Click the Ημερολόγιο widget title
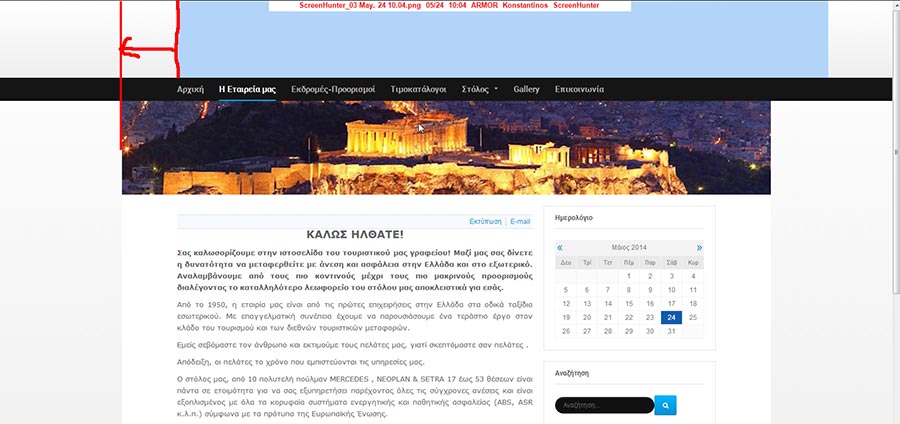This screenshot has height=424, width=900. click(x=574, y=218)
